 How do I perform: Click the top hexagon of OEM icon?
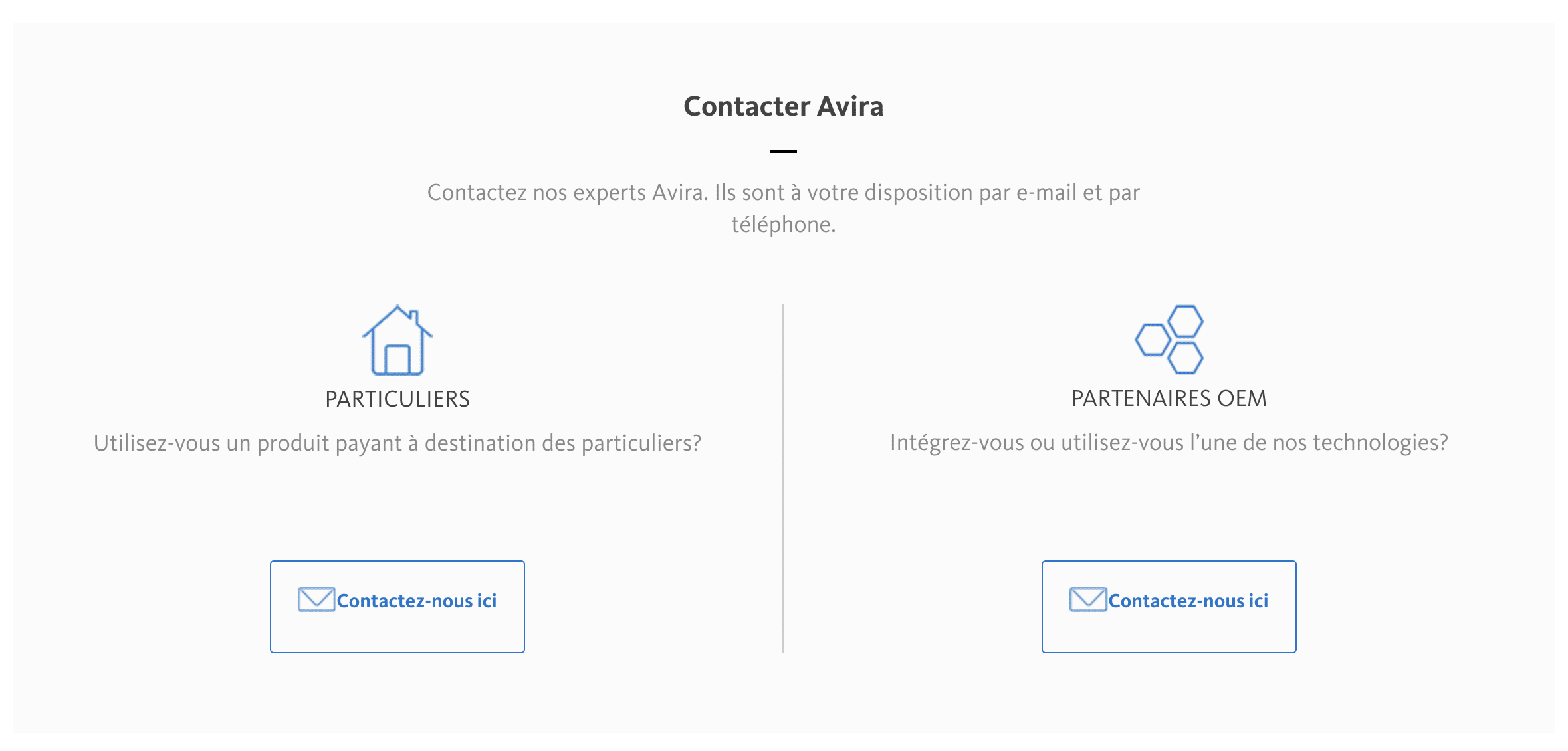click(1186, 322)
